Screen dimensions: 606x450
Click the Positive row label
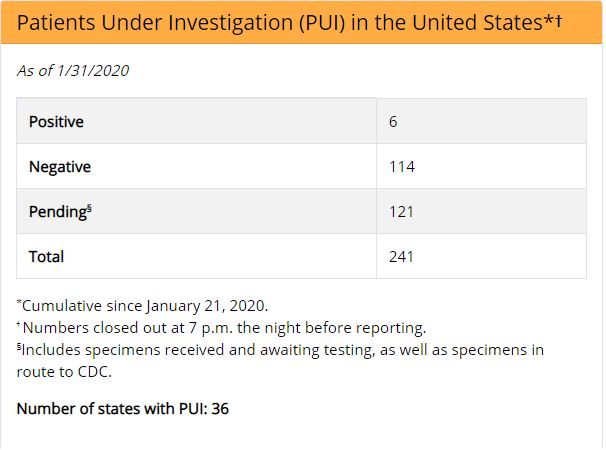pos(56,121)
